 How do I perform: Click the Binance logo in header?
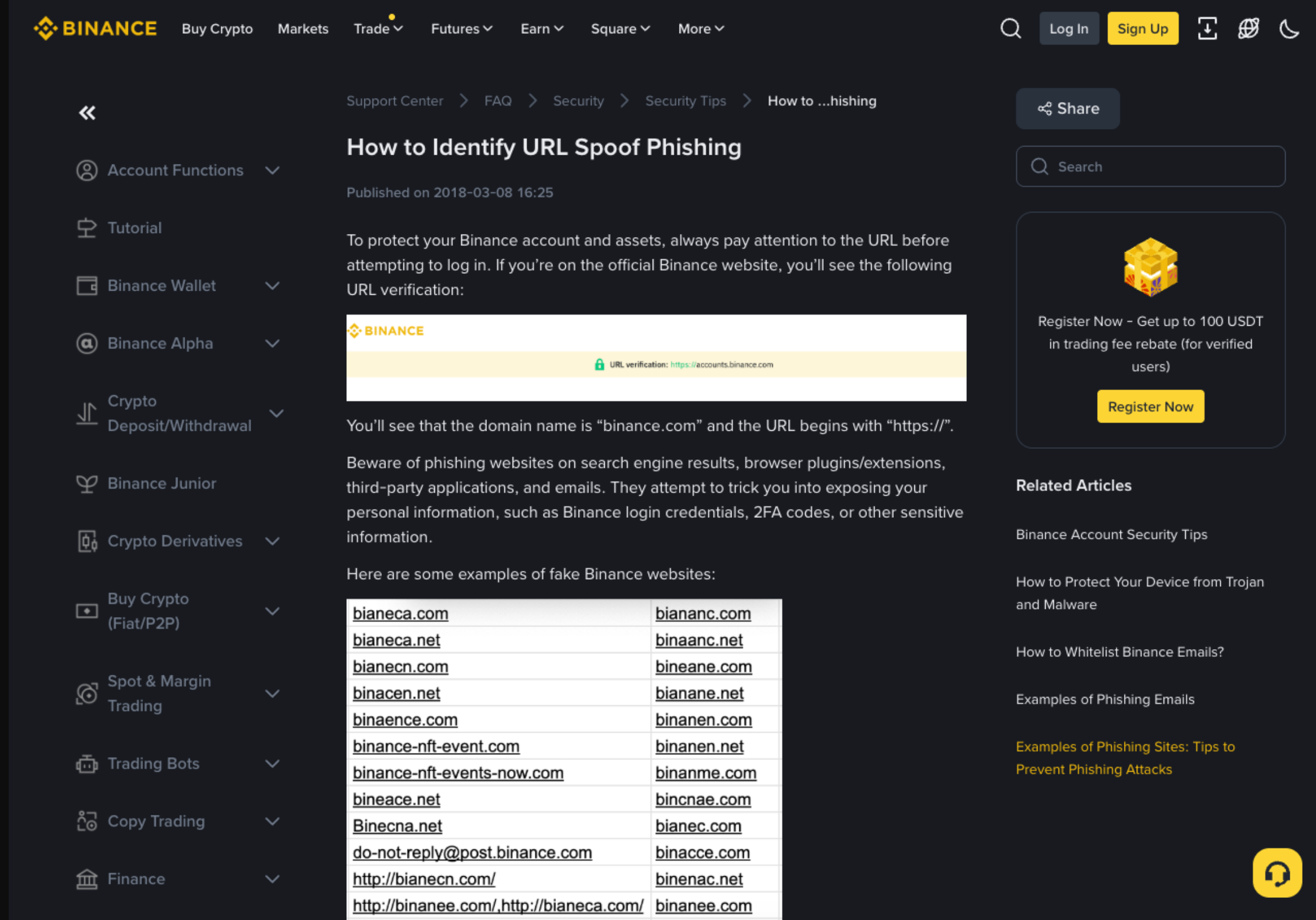95,28
